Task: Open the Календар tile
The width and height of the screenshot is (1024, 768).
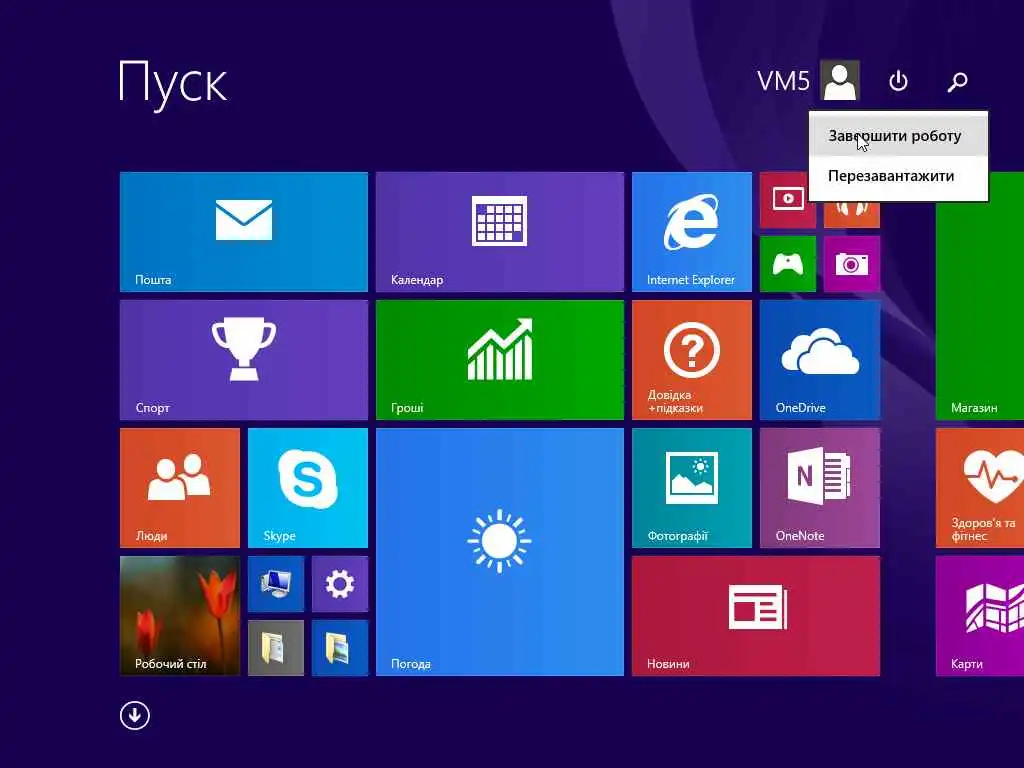Action: 500,232
